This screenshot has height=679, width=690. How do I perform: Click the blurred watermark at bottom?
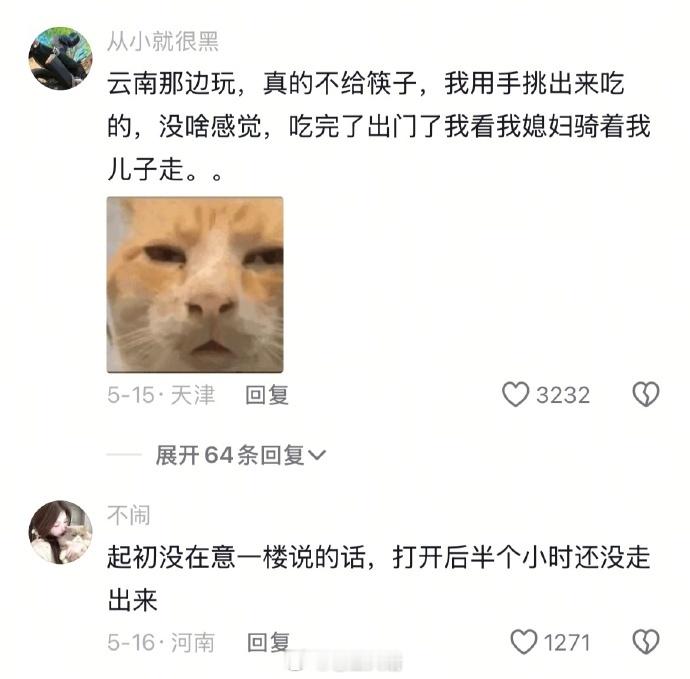pyautogui.click(x=344, y=661)
